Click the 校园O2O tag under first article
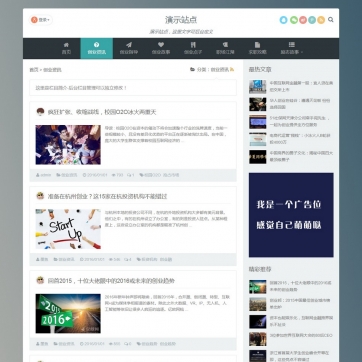The height and width of the screenshot is (362, 362). point(152,175)
